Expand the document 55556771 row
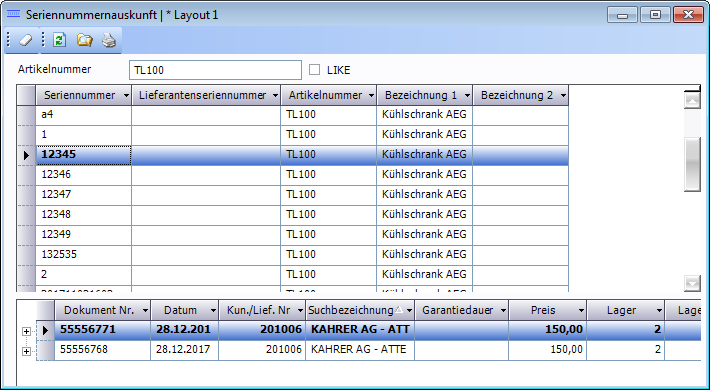710x390 pixels. (26, 332)
